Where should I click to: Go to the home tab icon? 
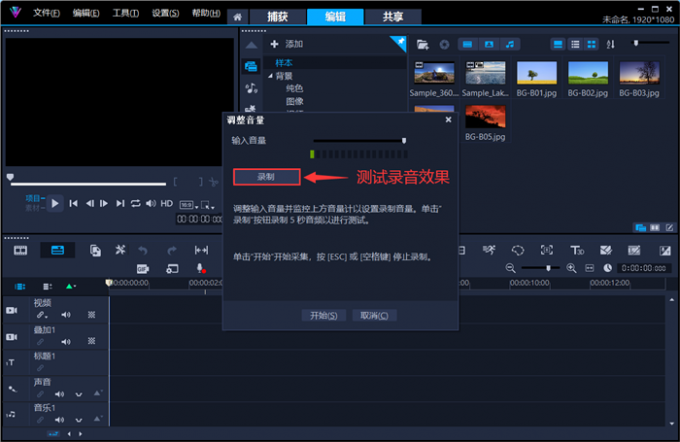tap(238, 17)
